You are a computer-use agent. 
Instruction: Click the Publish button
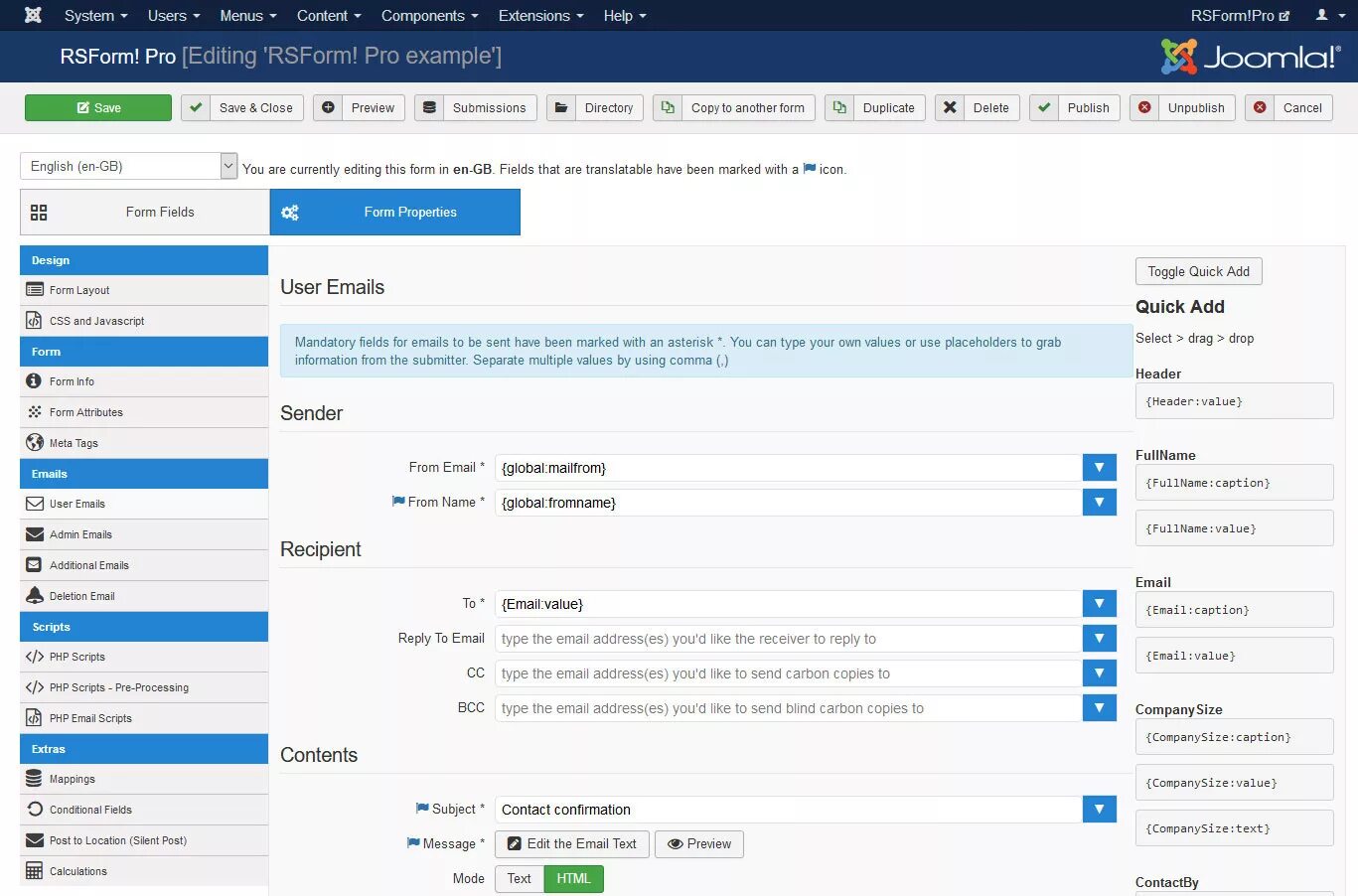click(1075, 107)
